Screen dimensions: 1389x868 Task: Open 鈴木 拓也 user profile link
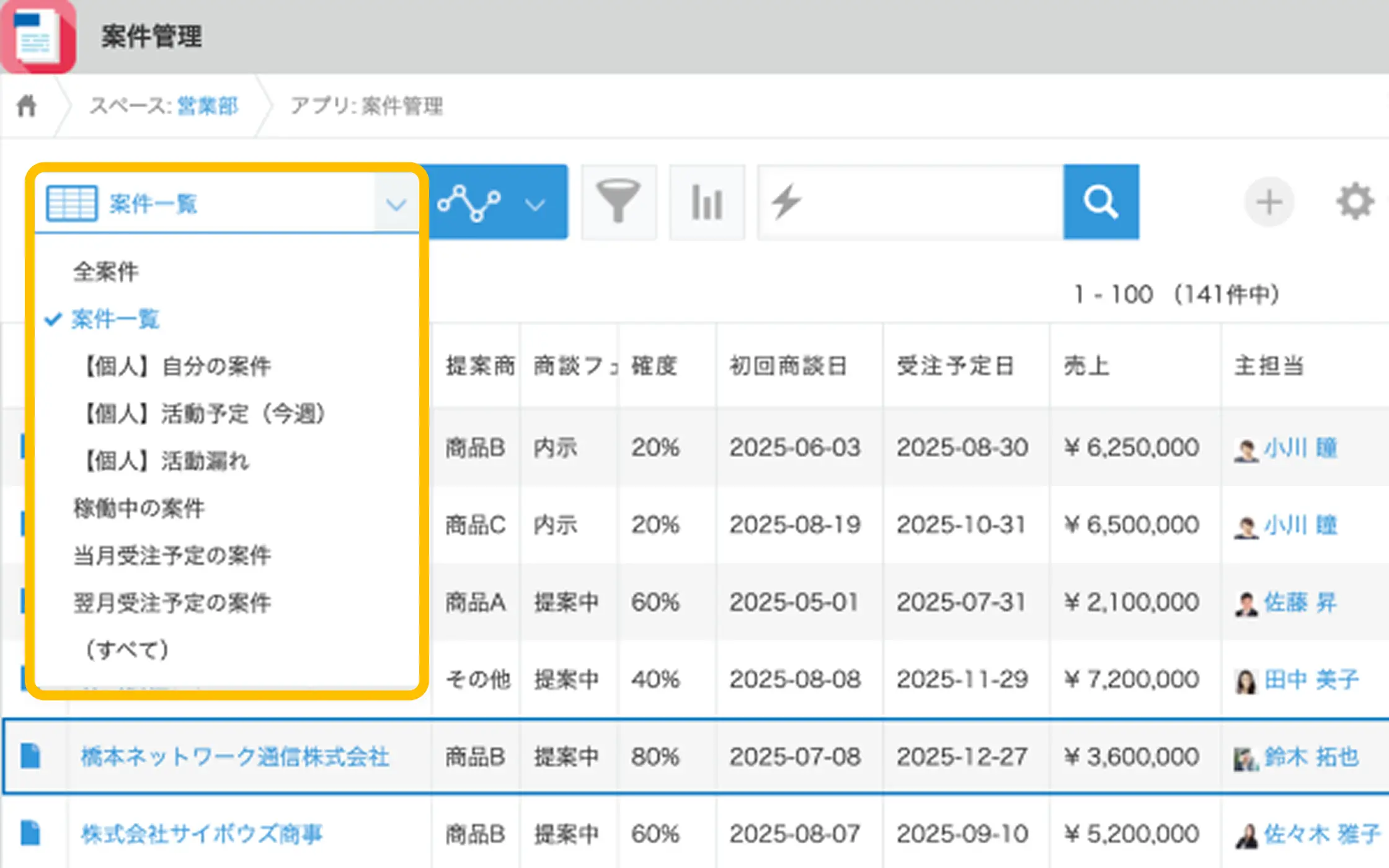[x=1310, y=756]
